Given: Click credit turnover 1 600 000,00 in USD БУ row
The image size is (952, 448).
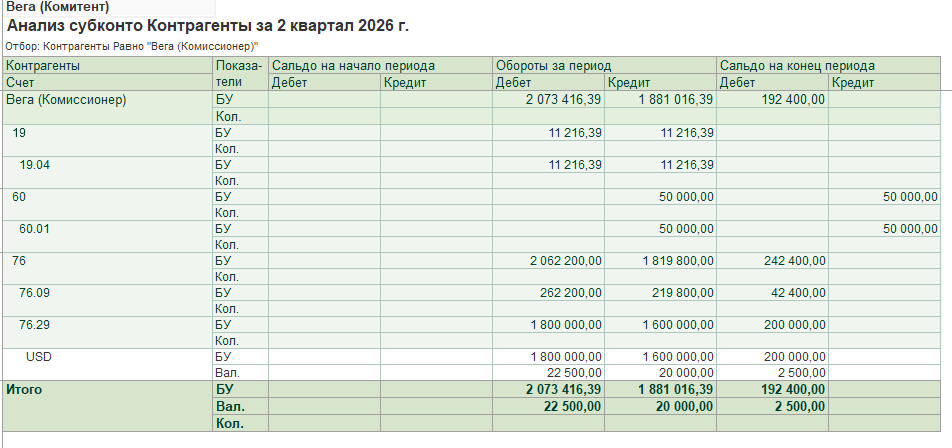Looking at the screenshot, I should coord(678,357).
